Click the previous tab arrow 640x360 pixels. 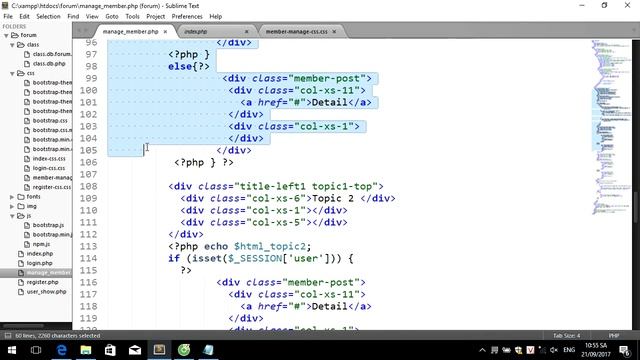pyautogui.click(x=80, y=31)
